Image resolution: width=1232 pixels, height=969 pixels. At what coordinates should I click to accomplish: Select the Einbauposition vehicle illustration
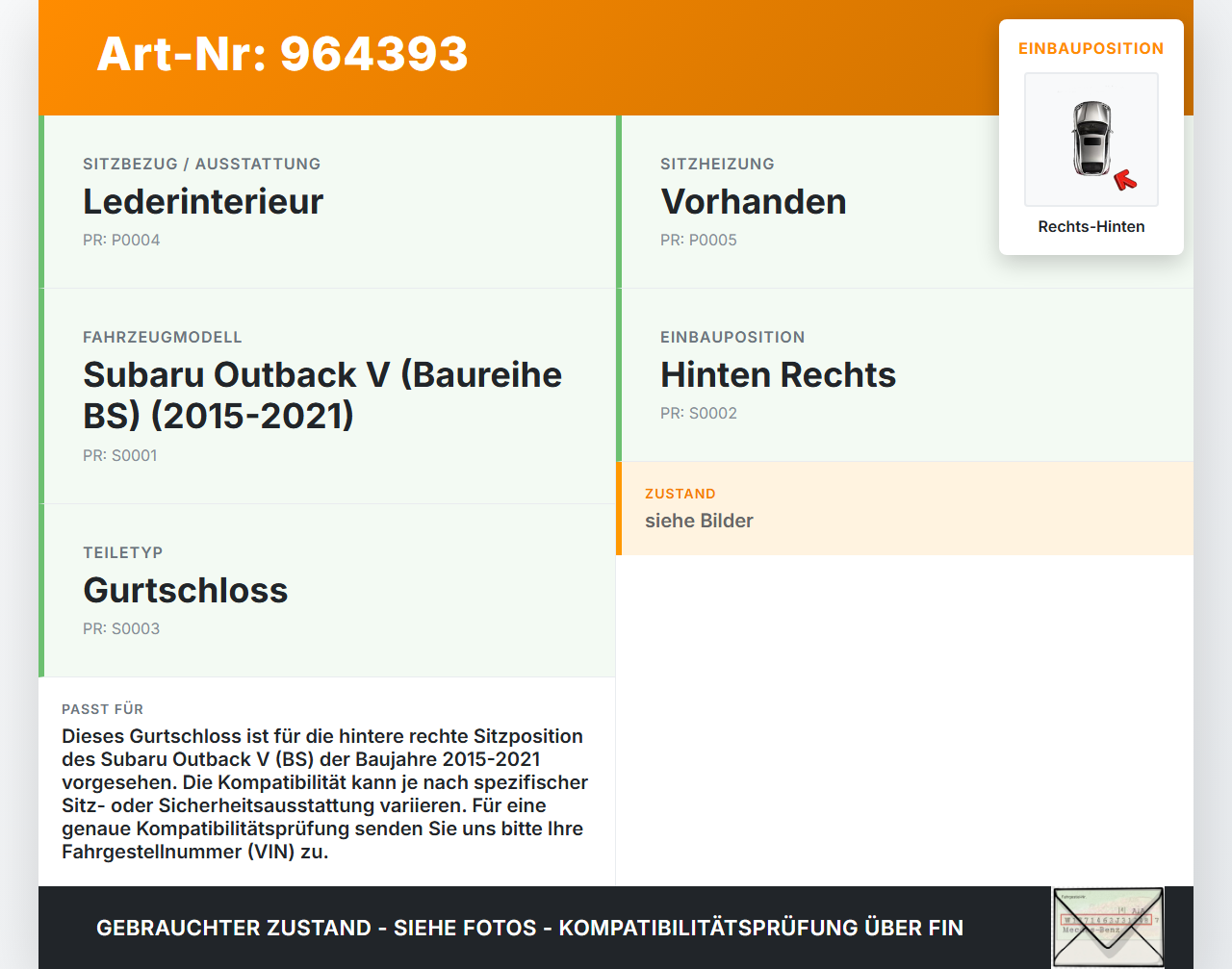[1091, 140]
